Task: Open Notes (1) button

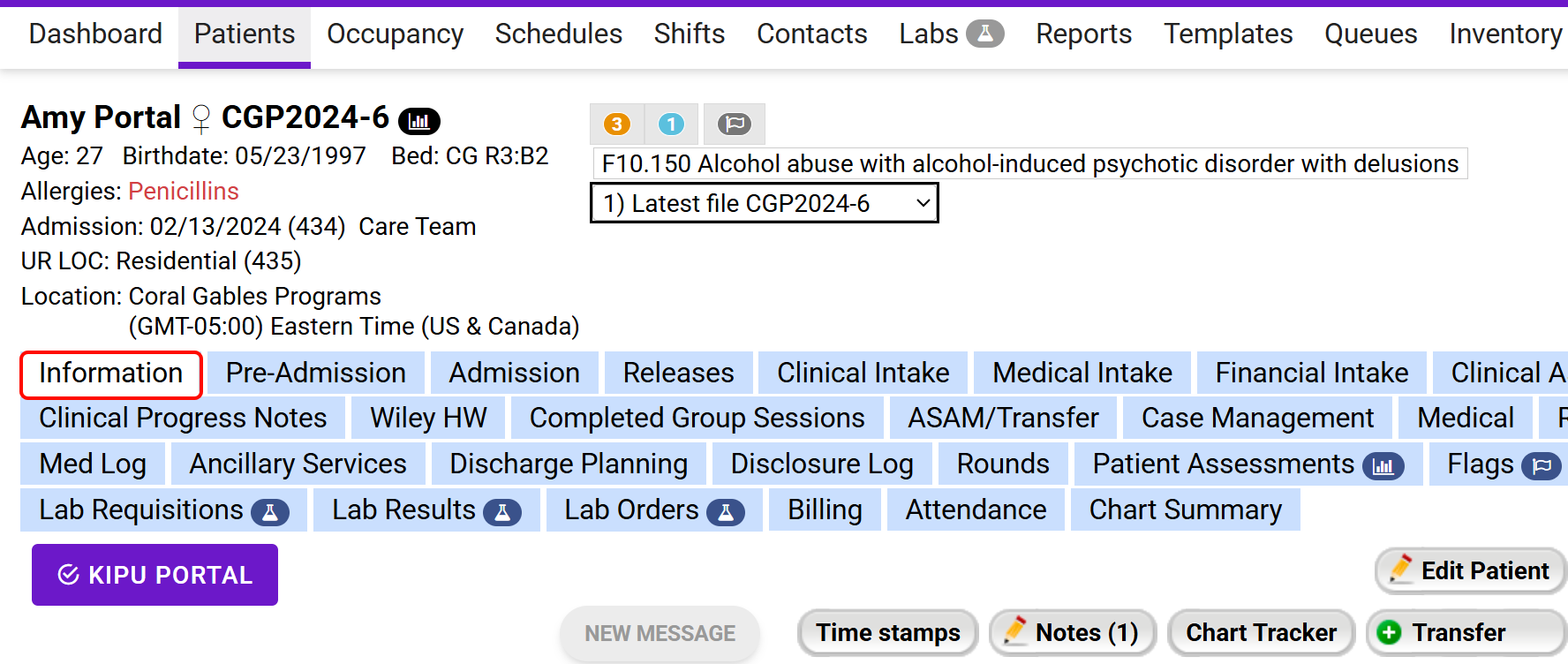Action: tap(1073, 632)
